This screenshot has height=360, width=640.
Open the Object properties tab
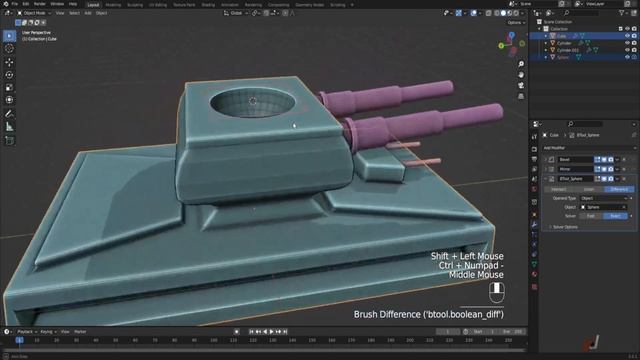534,215
